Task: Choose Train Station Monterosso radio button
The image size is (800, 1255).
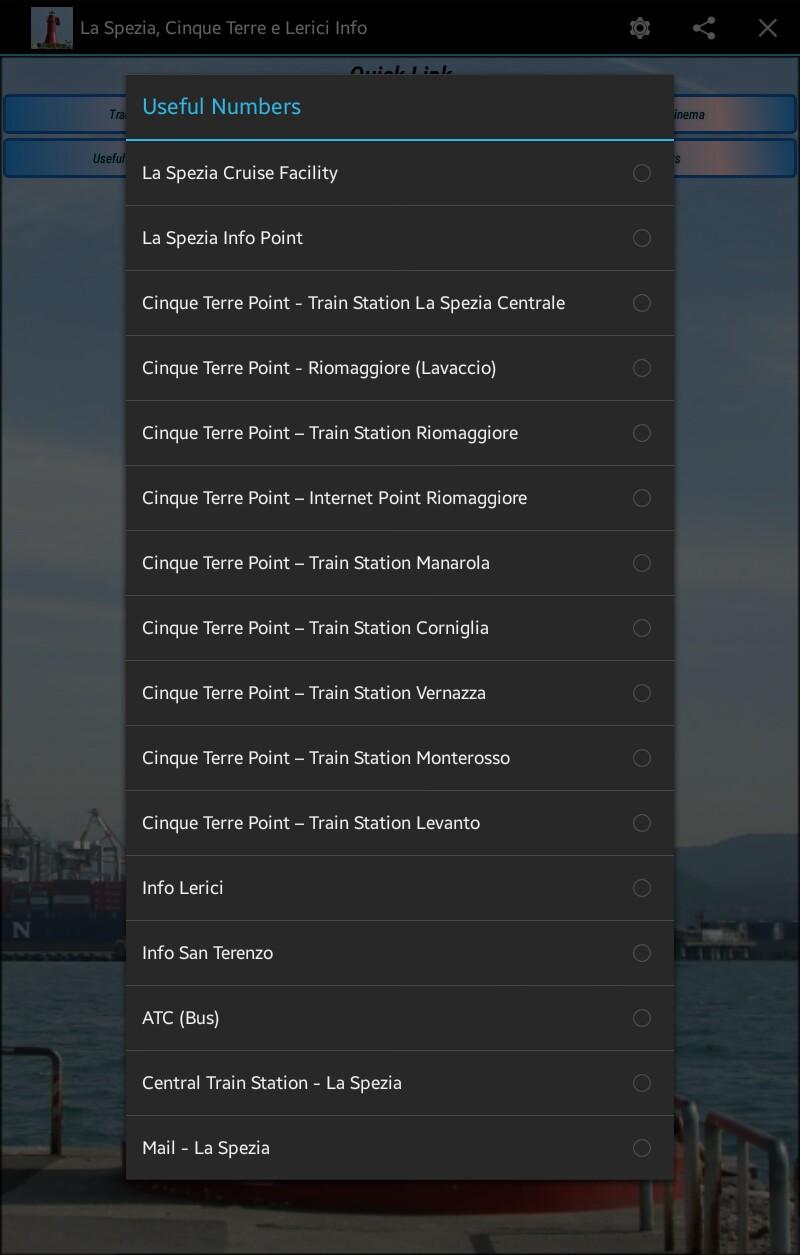Action: pyautogui.click(x=642, y=758)
